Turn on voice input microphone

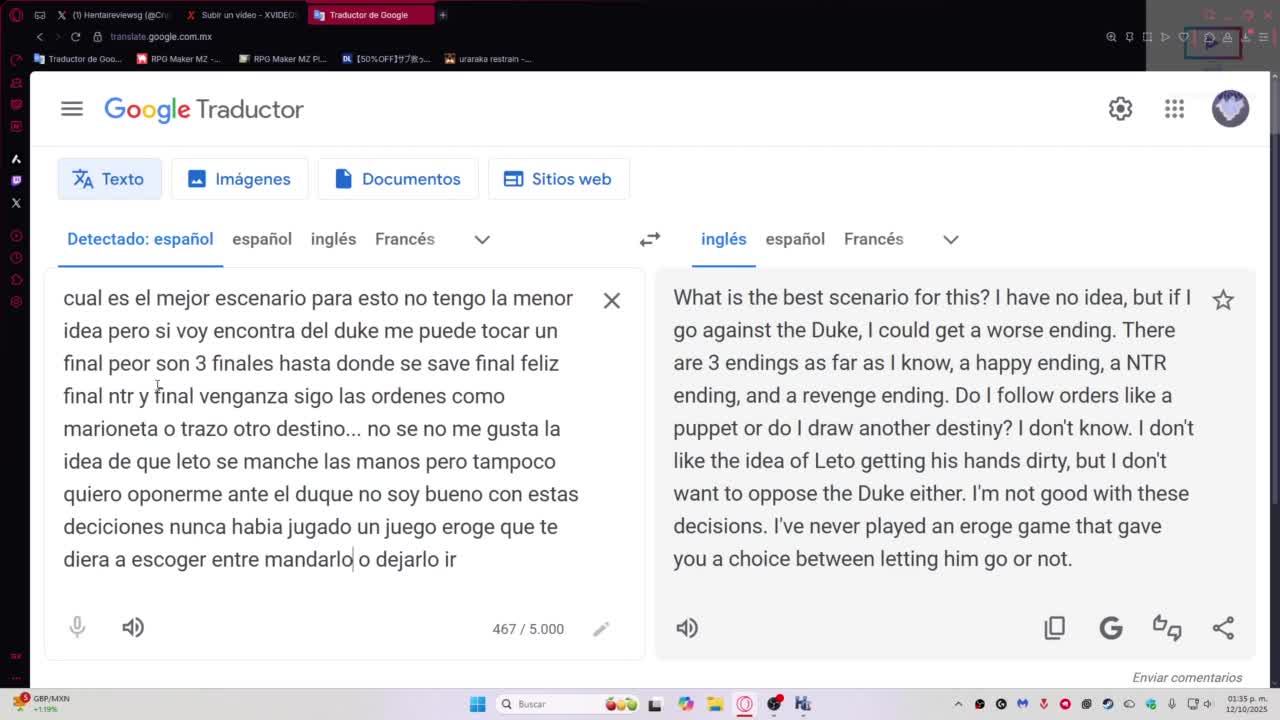point(77,628)
